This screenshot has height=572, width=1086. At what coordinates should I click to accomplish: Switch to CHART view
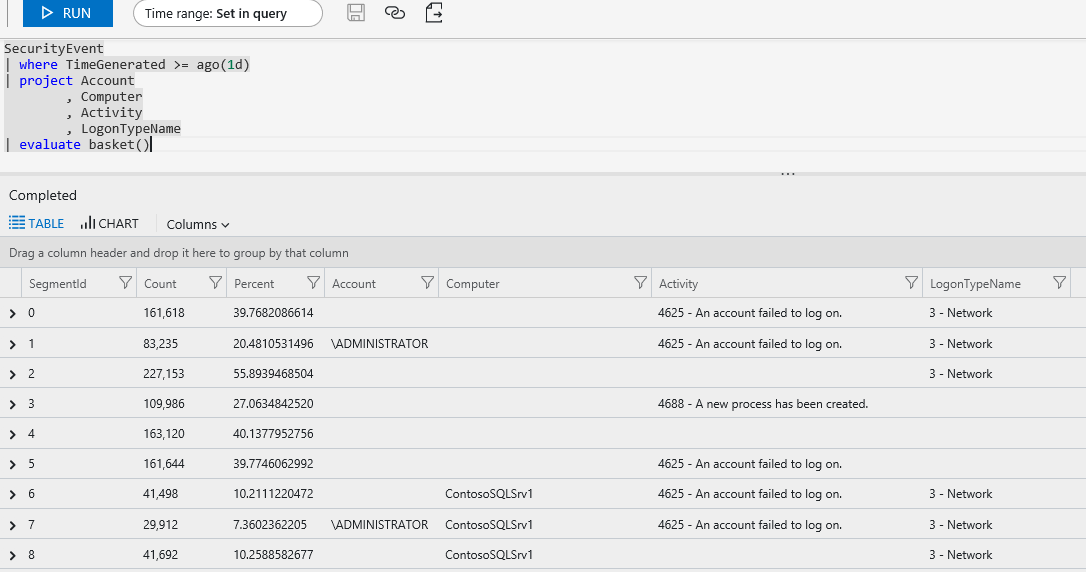(109, 223)
